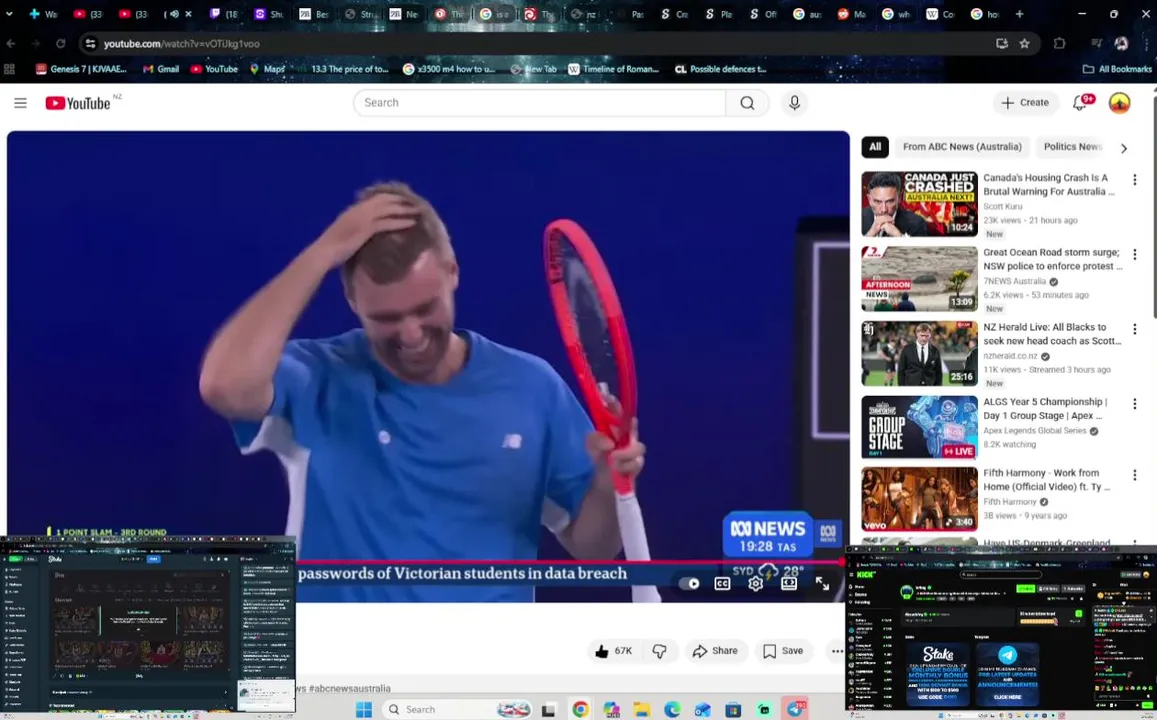This screenshot has width=1157, height=720.
Task: Open File Explorer from the taskbar
Action: tap(642, 710)
